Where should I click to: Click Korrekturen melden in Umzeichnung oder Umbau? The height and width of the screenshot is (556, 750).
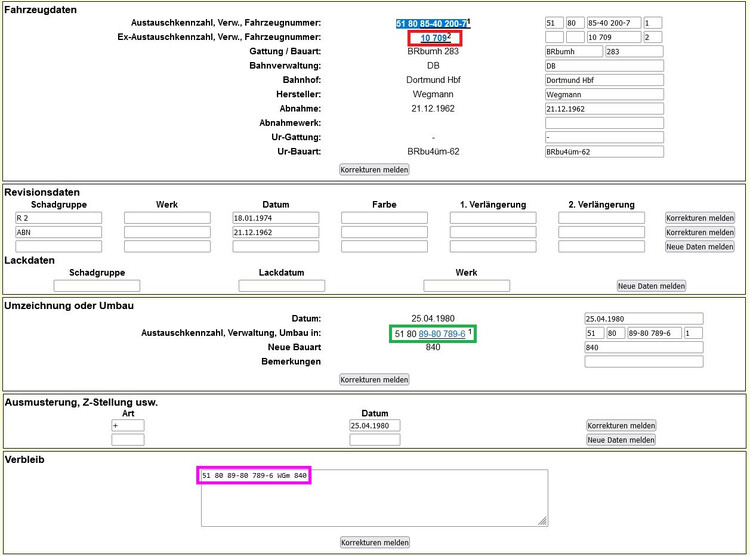(375, 380)
